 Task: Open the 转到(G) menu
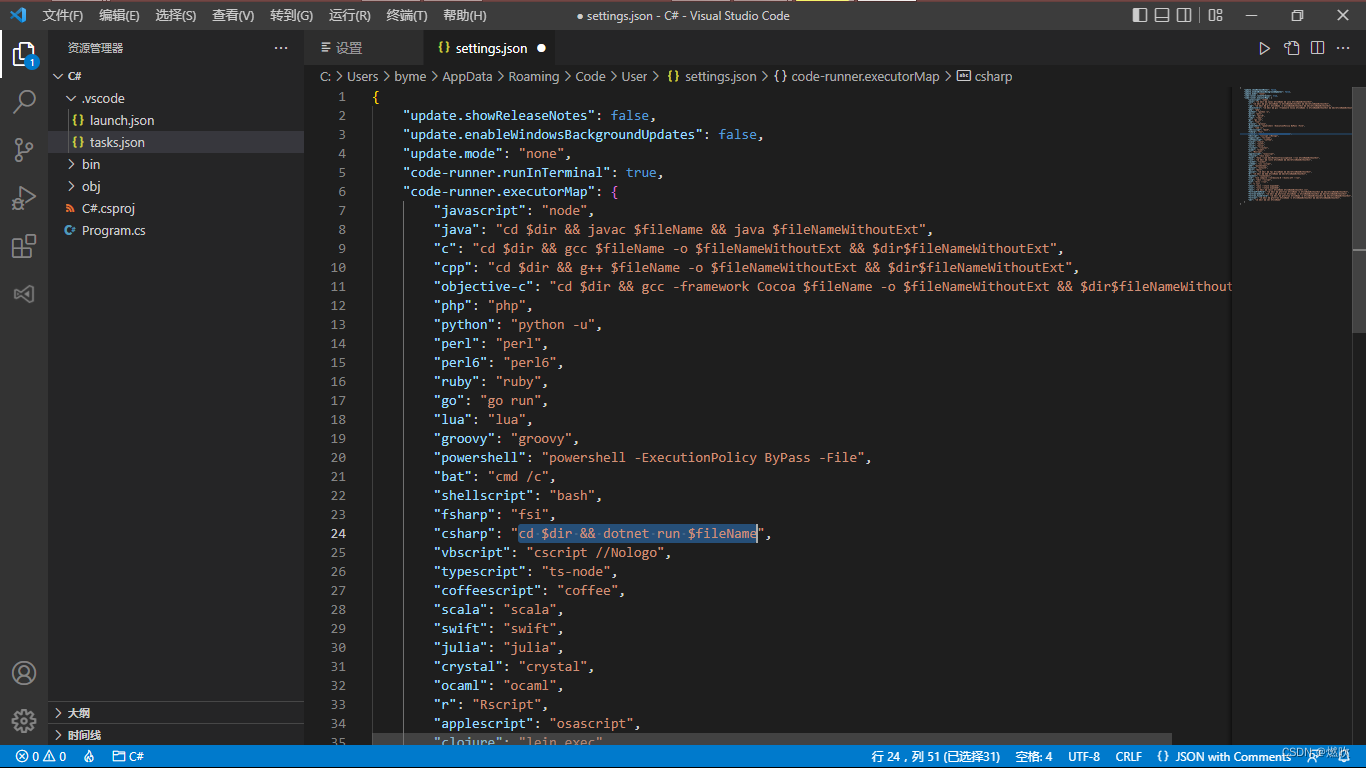[x=291, y=15]
